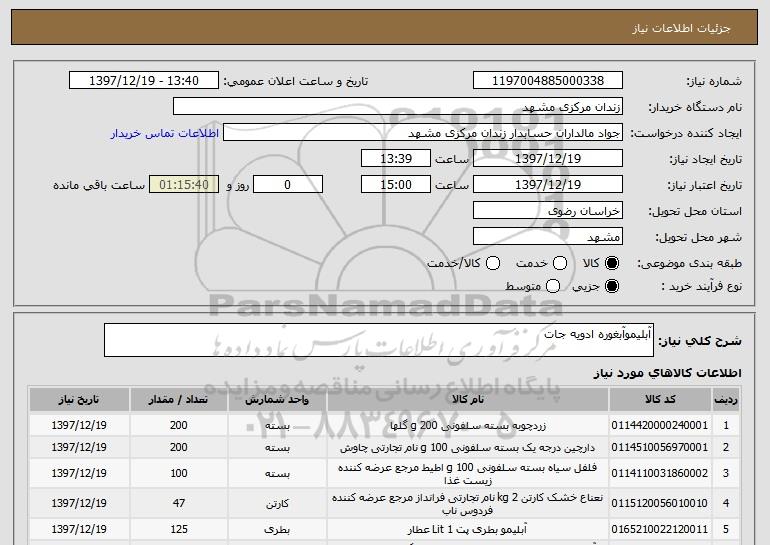Click the announcement date field 1397/12/19 - 13:40
Viewport: 770px width, 545px height.
click(144, 81)
